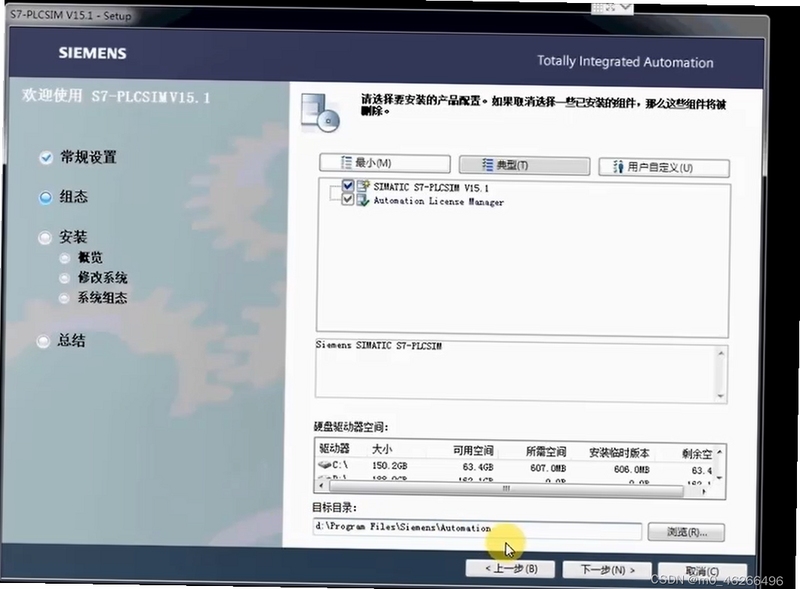Click the 组态 step in sidebar
The width and height of the screenshot is (800, 589).
(73, 197)
